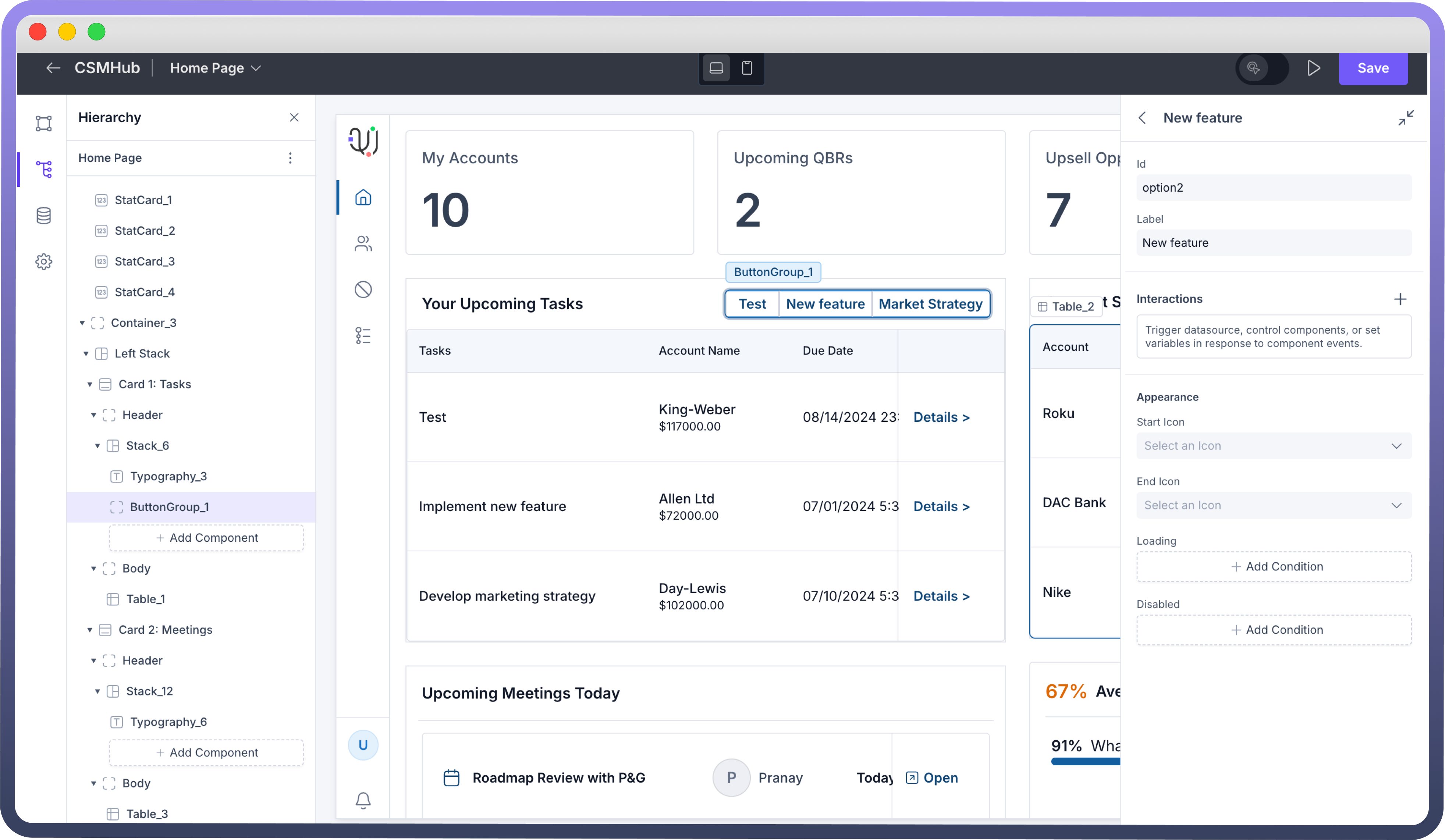Click the Label input field
This screenshot has height=840, width=1445.
pyautogui.click(x=1274, y=242)
